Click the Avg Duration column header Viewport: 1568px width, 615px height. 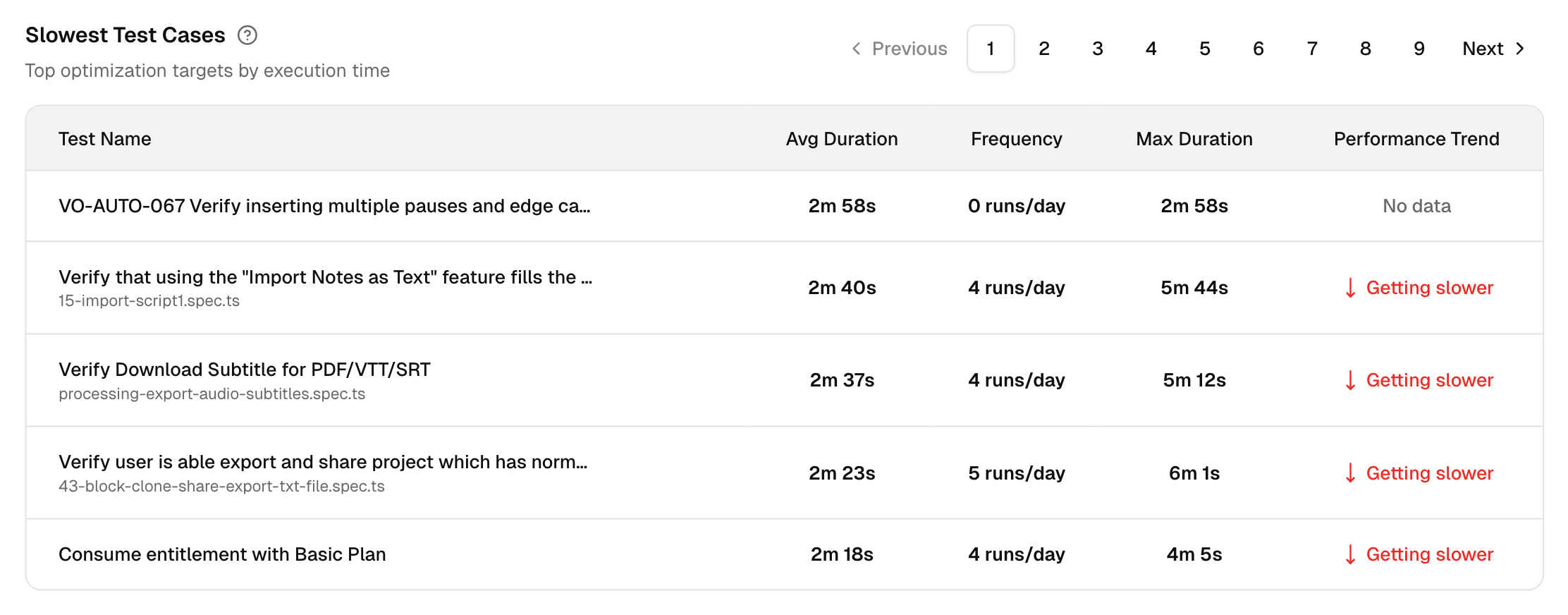[842, 139]
